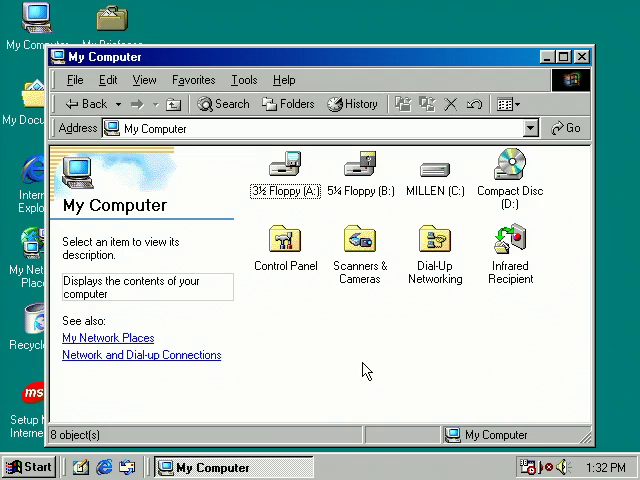
Task: Open the Tools menu
Action: (244, 80)
